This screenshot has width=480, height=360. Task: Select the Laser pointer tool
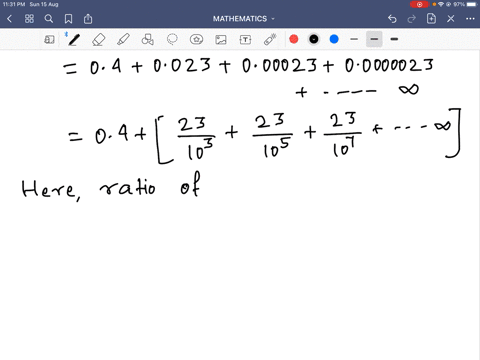pyautogui.click(x=270, y=39)
